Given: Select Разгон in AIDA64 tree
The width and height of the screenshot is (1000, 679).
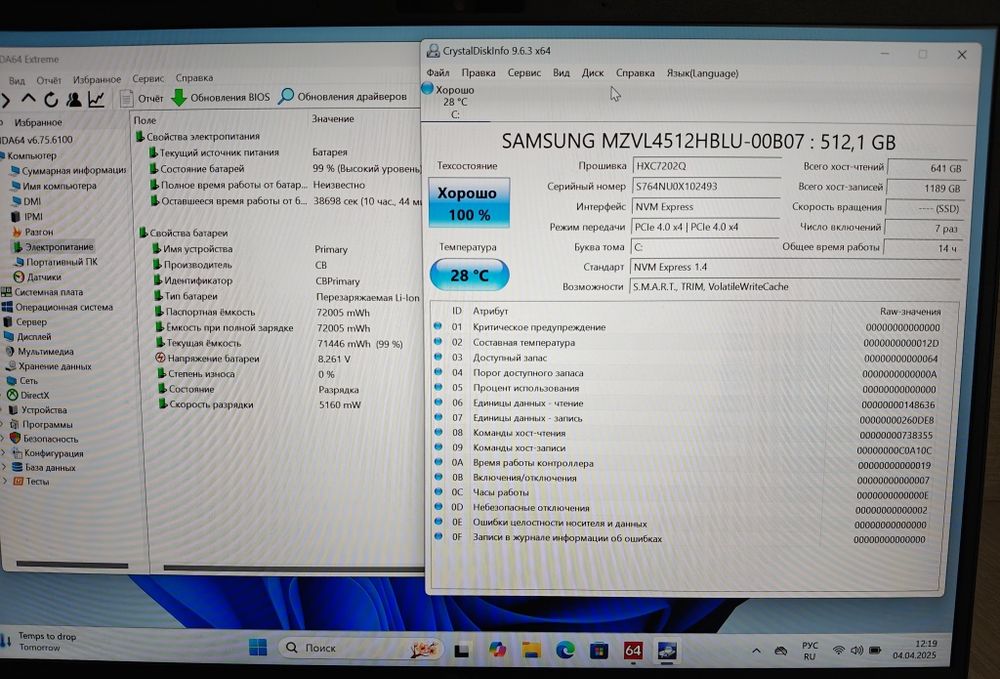Looking at the screenshot, I should pos(33,231).
